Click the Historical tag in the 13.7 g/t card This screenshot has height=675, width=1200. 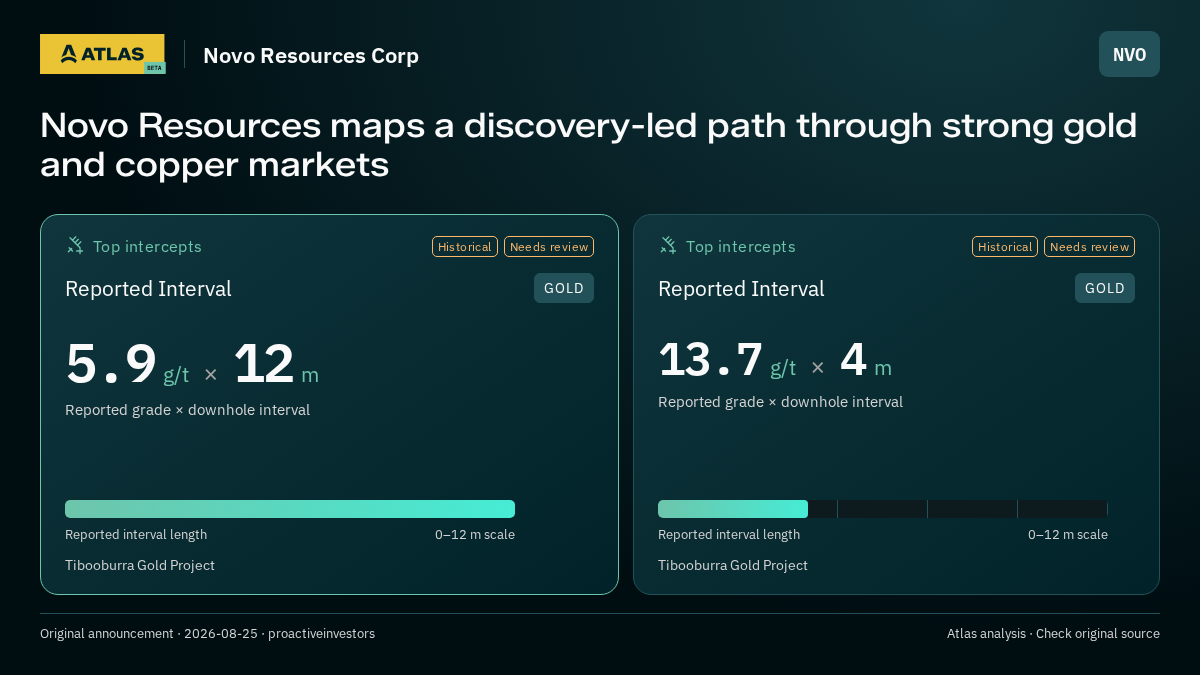point(1005,247)
